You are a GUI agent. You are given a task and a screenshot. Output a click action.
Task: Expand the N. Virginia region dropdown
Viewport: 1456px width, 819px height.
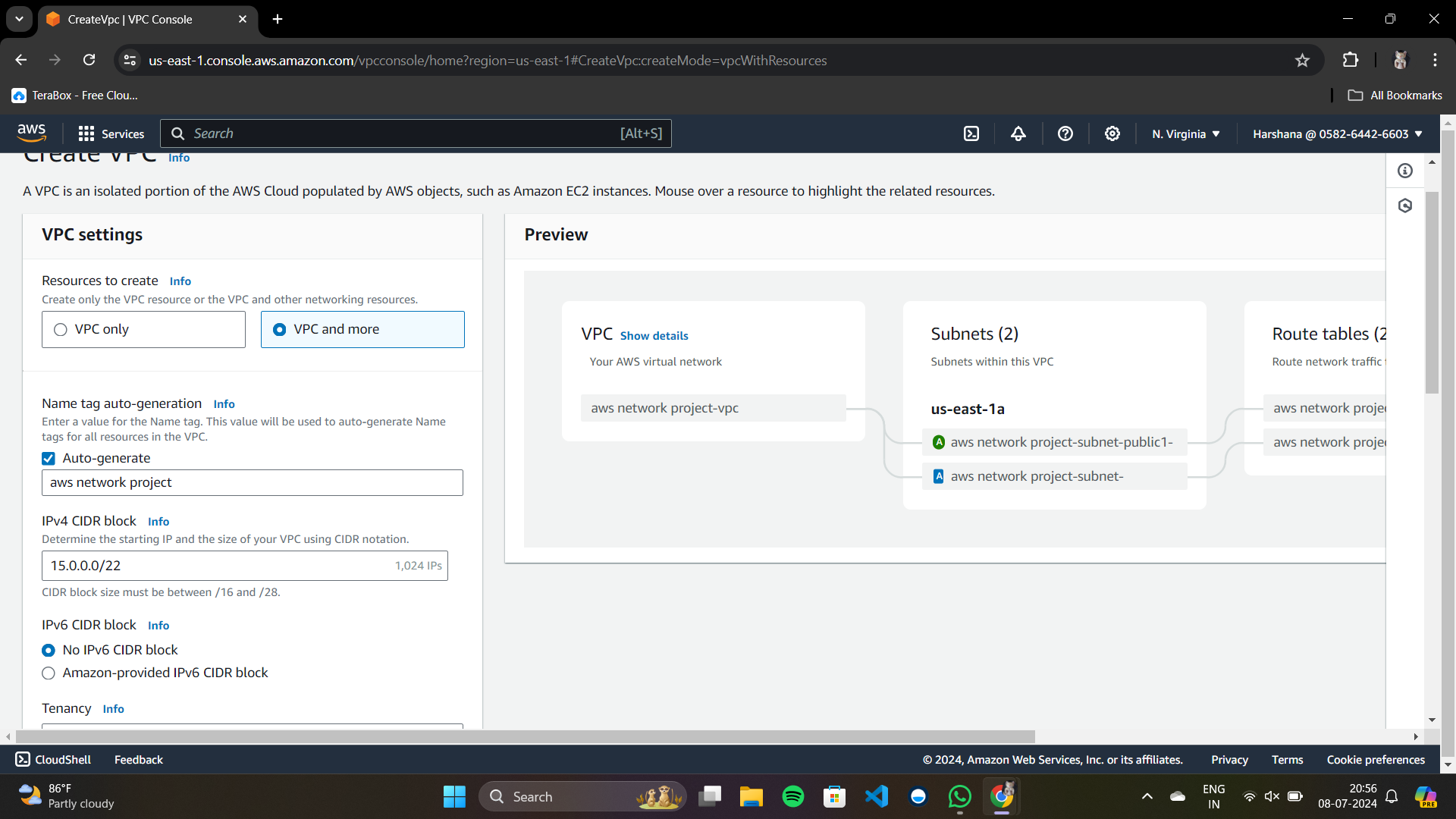[1185, 133]
